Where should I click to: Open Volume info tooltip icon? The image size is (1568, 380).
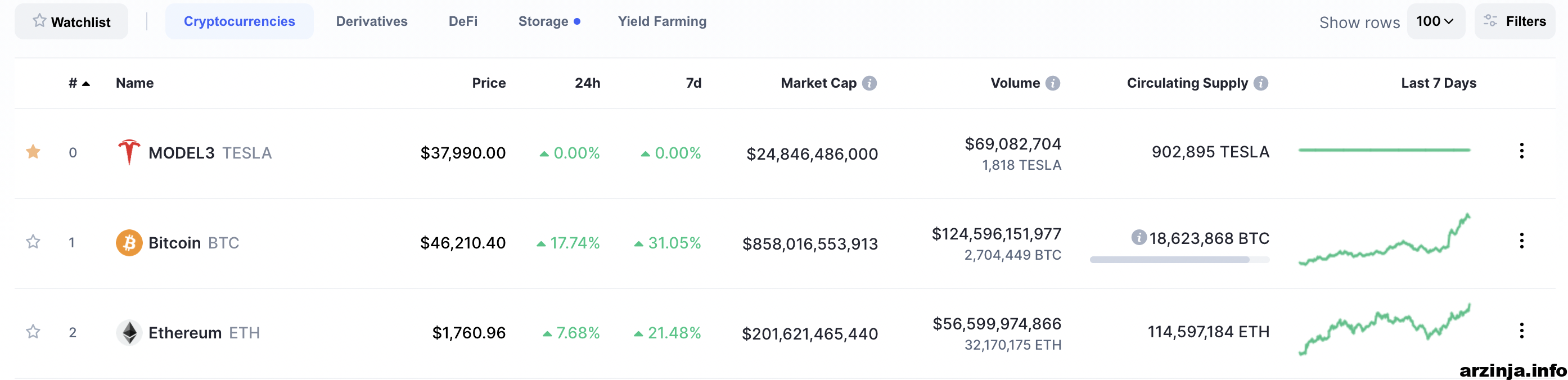point(1053,83)
